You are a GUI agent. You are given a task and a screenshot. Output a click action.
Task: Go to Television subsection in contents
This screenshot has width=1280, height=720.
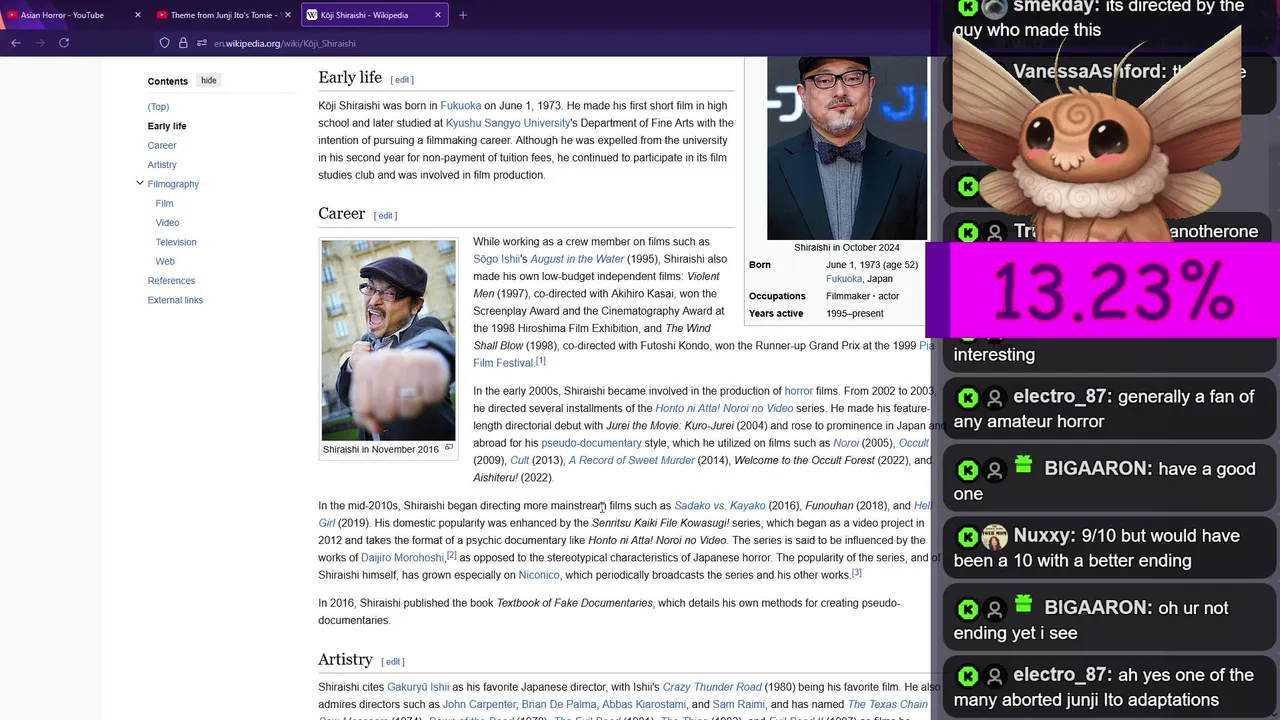176,242
